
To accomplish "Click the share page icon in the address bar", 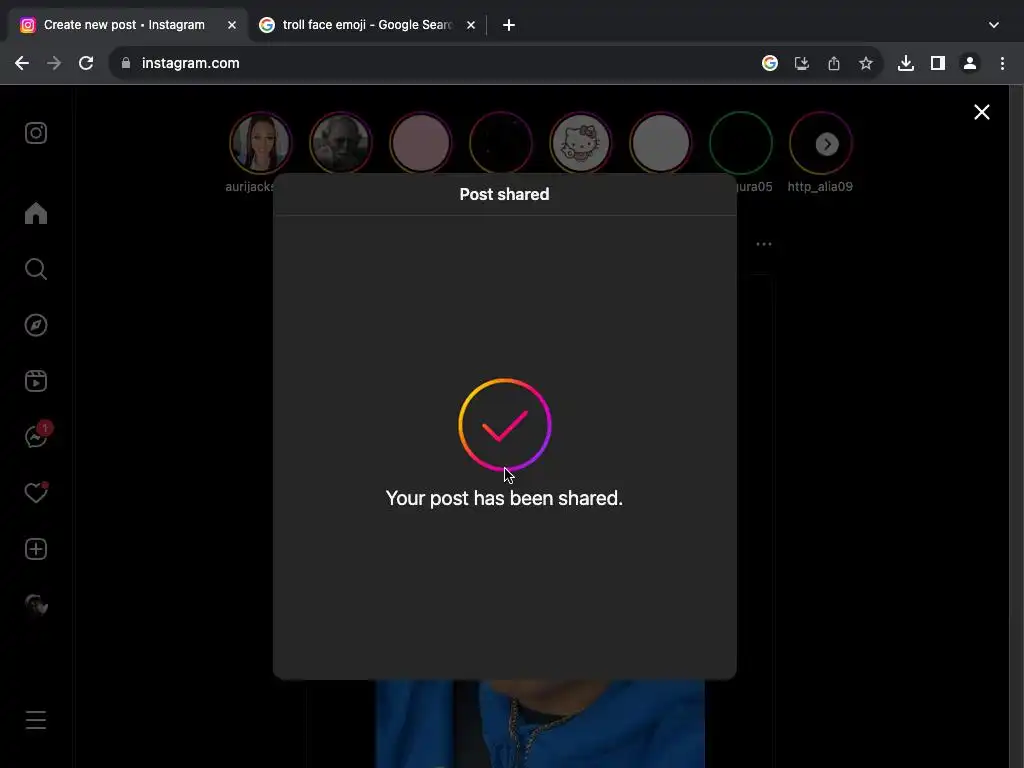I will click(833, 63).
